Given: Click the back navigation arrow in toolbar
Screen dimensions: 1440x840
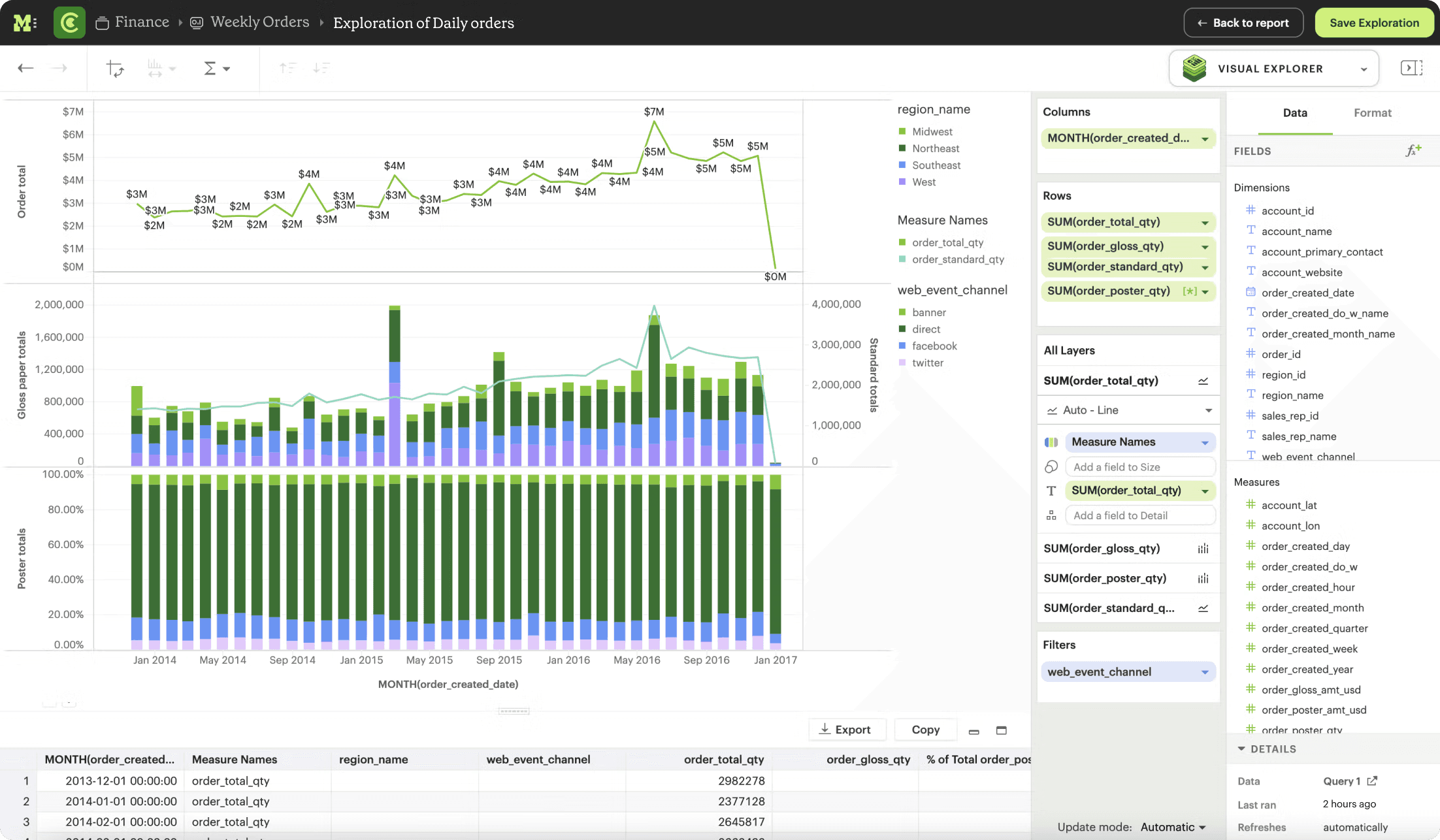Looking at the screenshot, I should coord(25,68).
